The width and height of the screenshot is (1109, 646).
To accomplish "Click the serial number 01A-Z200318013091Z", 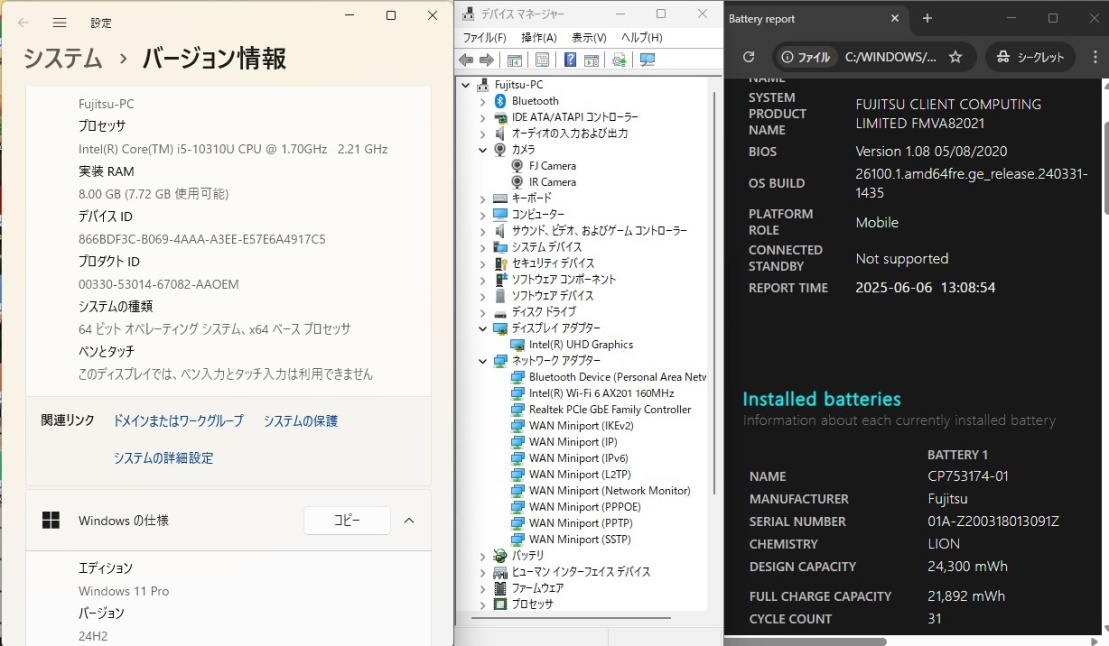I will tap(993, 521).
